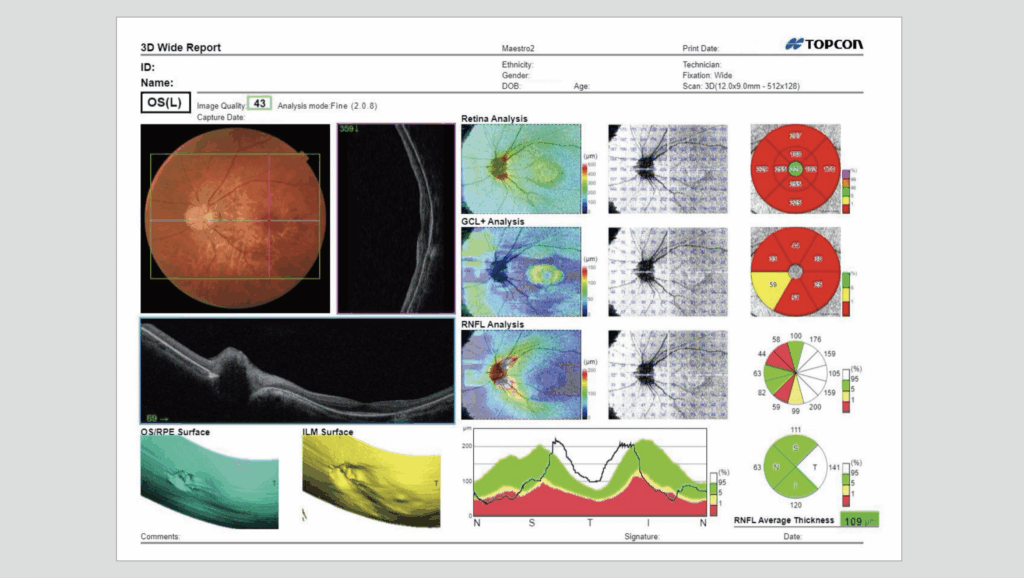Toggle the temporal T quadrant pie sector
The height and width of the screenshot is (578, 1024).
coord(814,467)
